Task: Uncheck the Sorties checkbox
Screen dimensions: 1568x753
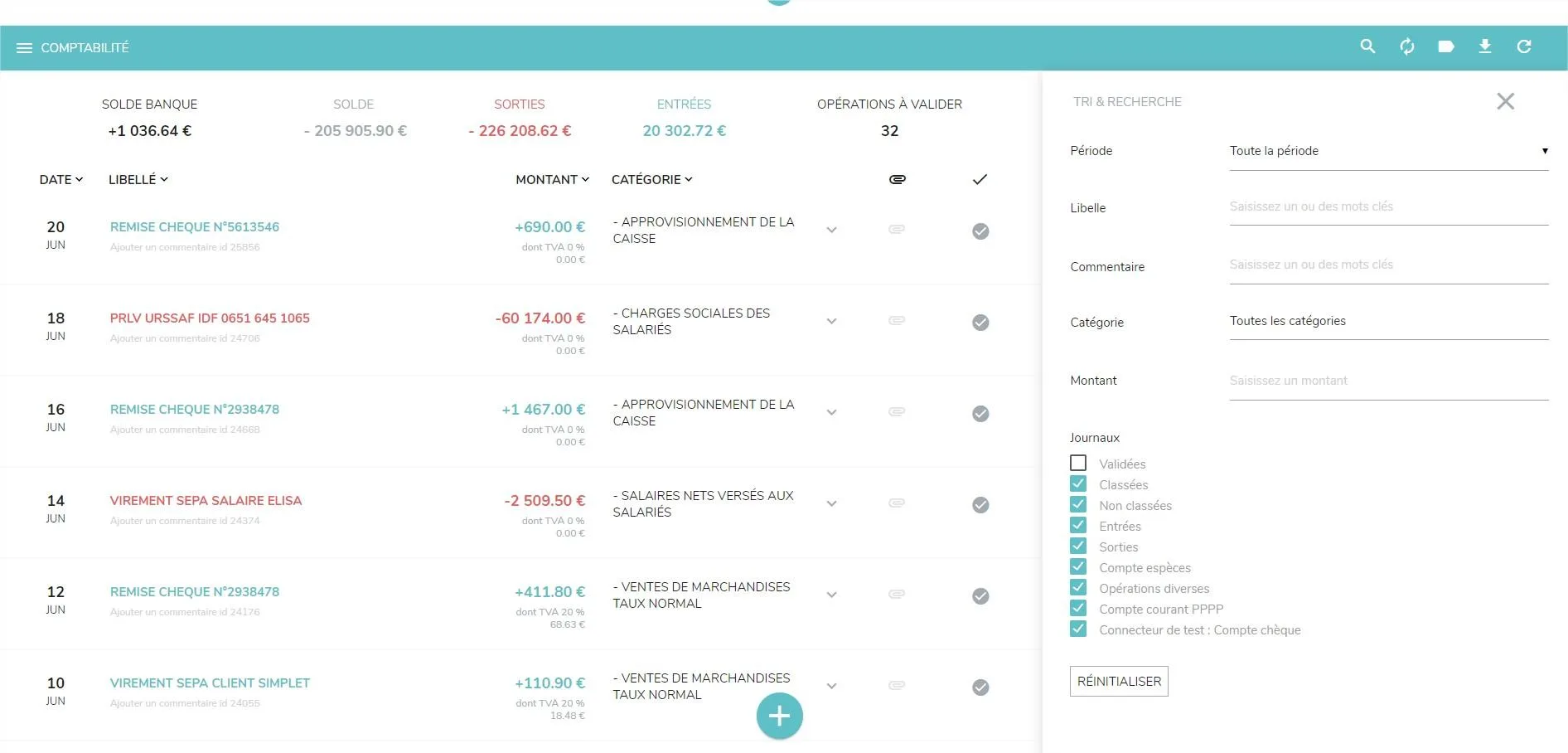Action: [x=1077, y=546]
